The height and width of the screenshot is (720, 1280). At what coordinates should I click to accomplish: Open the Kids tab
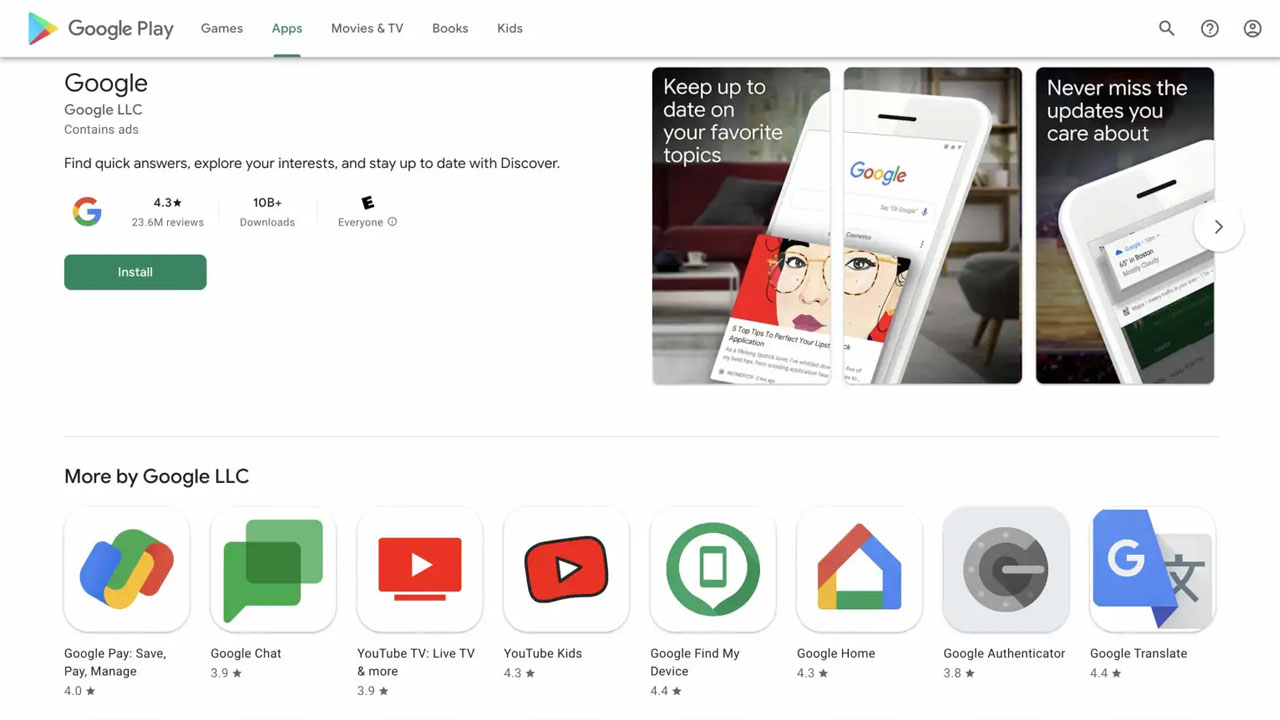tap(510, 28)
